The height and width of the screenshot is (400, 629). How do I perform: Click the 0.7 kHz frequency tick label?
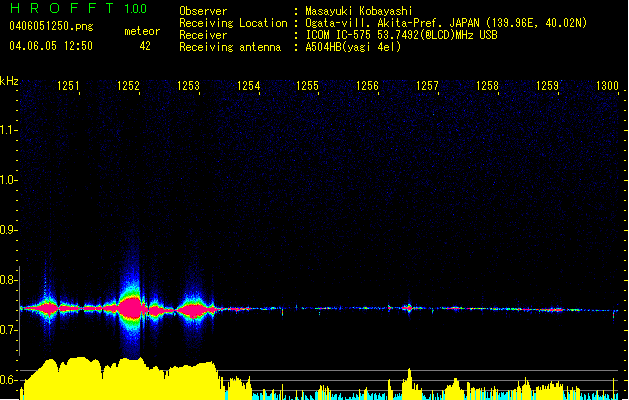pyautogui.click(x=8, y=330)
